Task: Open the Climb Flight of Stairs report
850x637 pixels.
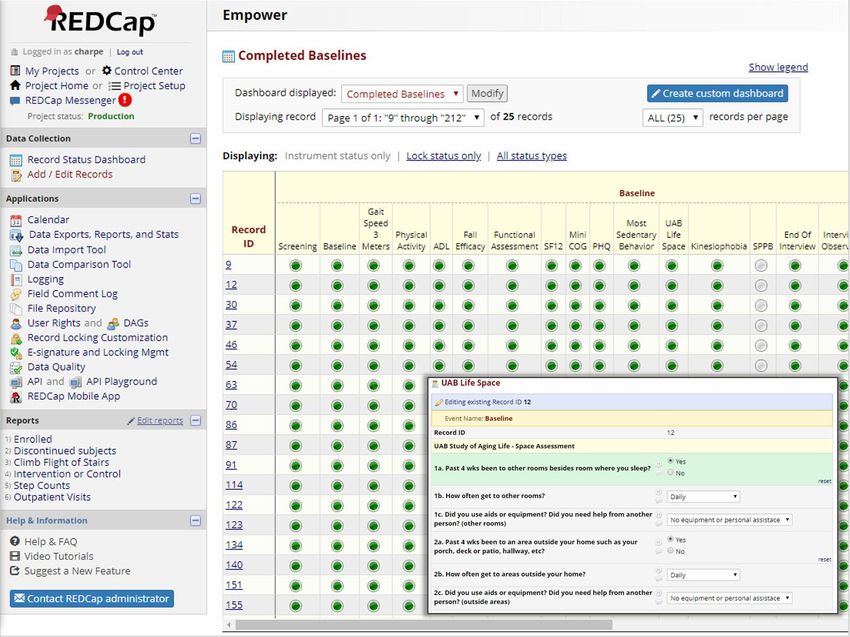Action: pos(61,462)
